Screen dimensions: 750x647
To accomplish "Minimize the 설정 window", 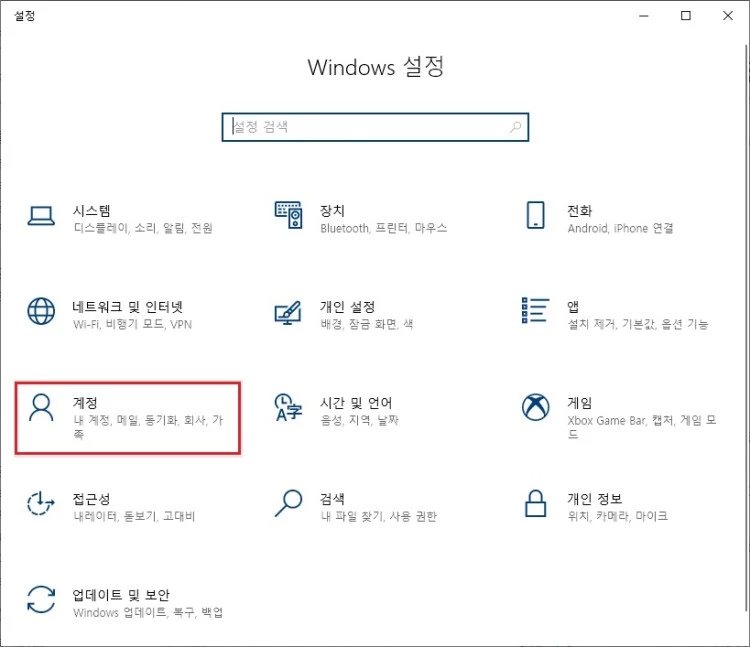I will 644,16.
